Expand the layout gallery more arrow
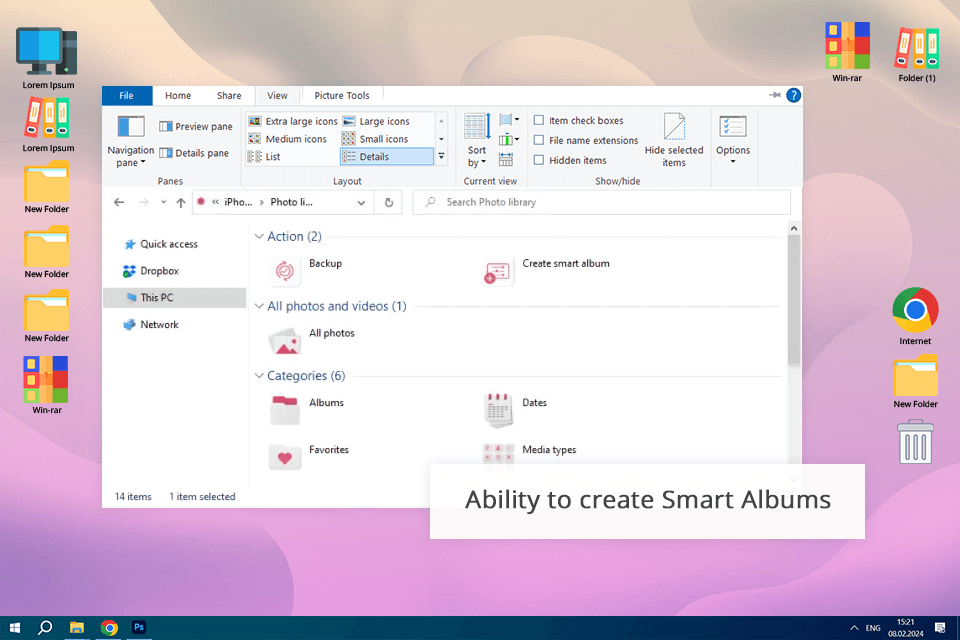960x640 pixels. coord(441,157)
